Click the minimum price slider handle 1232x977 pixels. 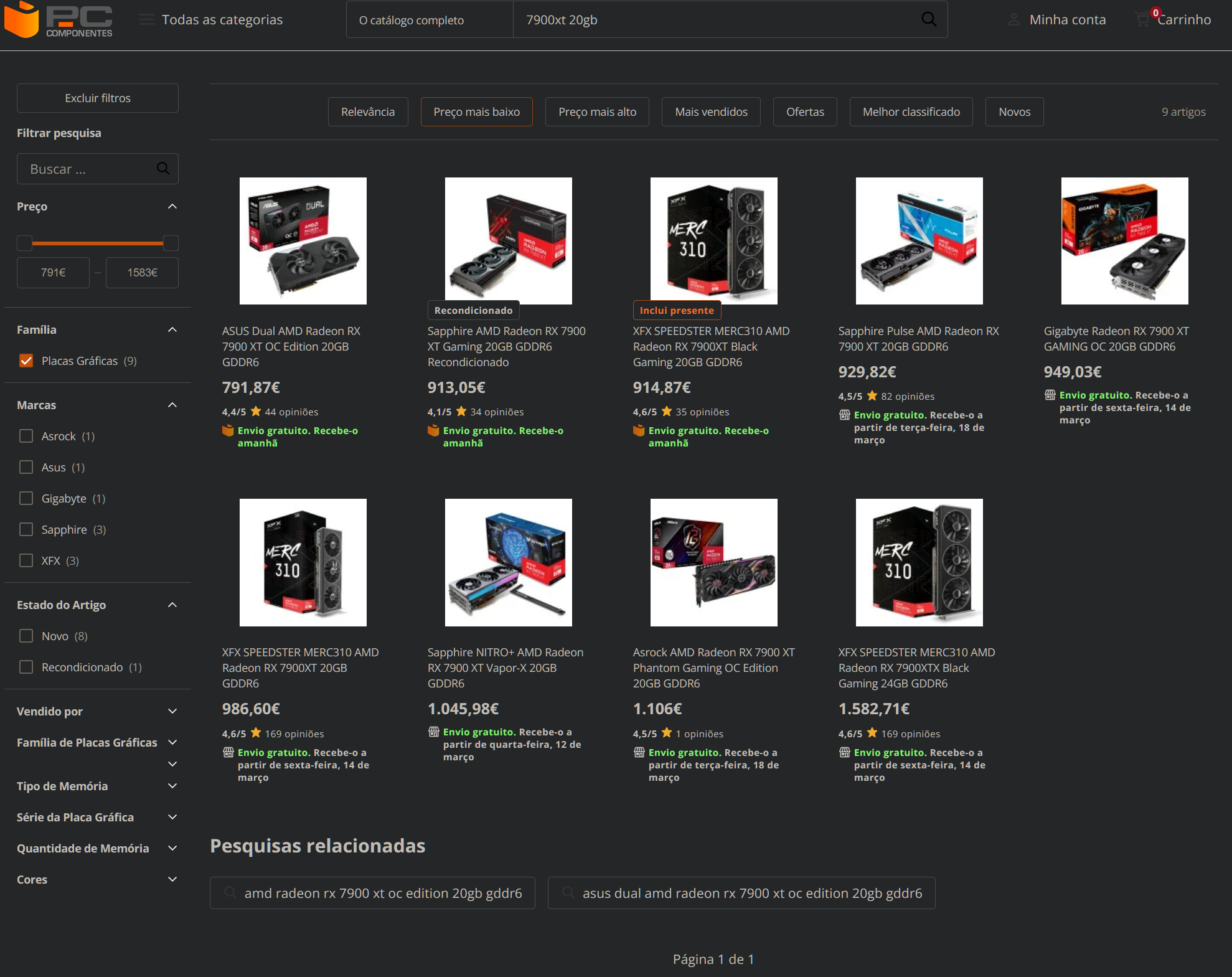coord(24,243)
